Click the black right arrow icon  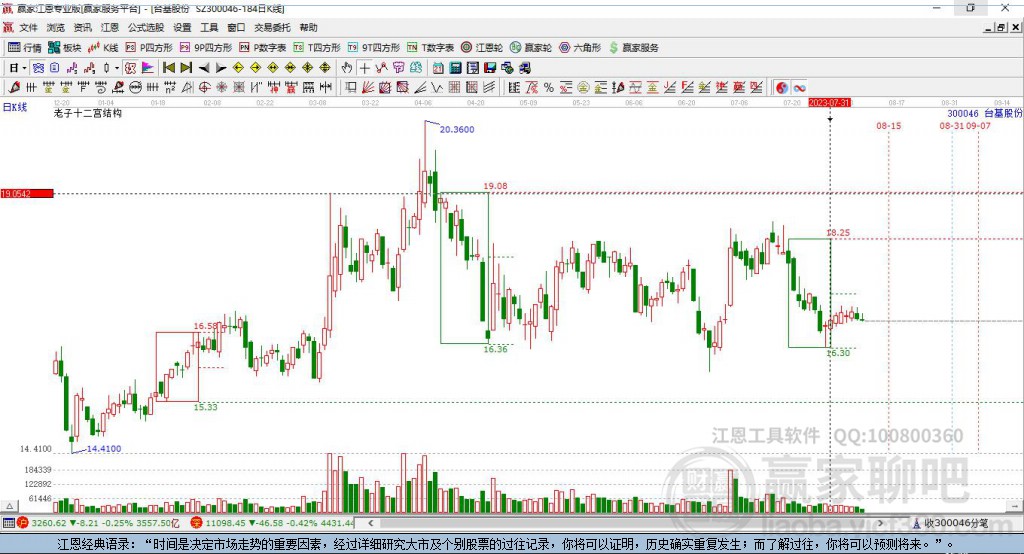(x=221, y=67)
